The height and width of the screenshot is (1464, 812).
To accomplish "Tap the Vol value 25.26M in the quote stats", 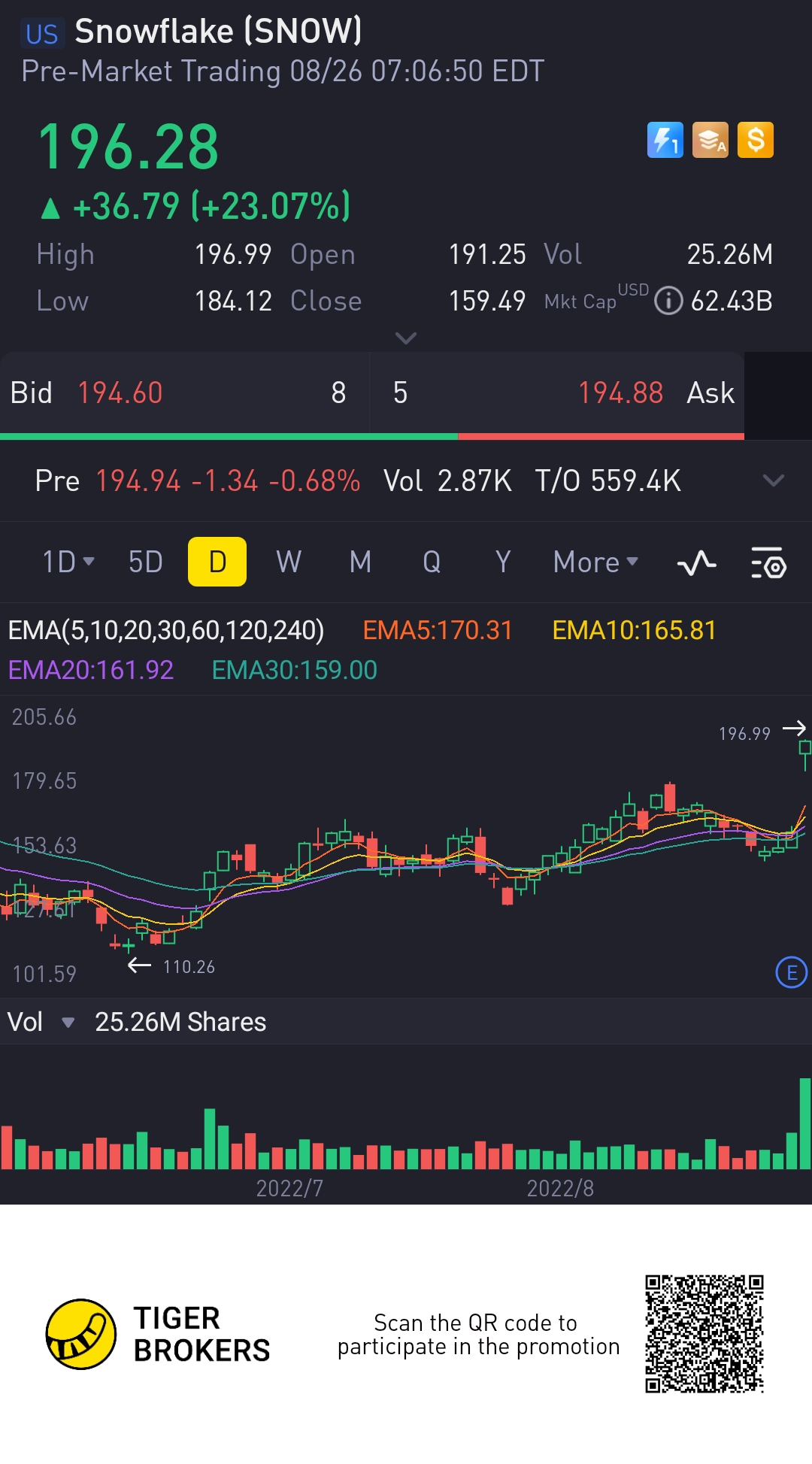I will click(730, 254).
